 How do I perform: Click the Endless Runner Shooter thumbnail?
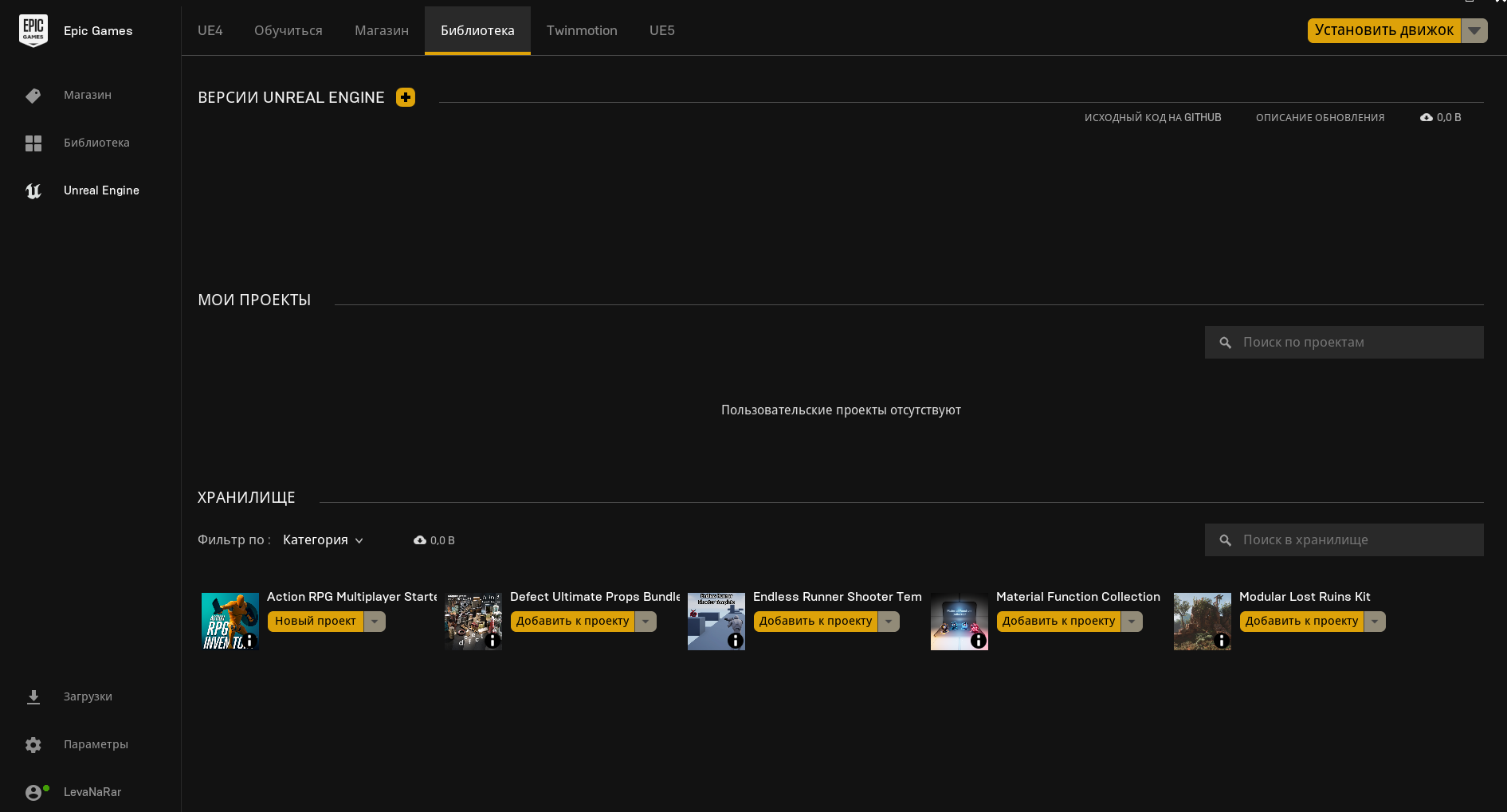click(x=716, y=622)
